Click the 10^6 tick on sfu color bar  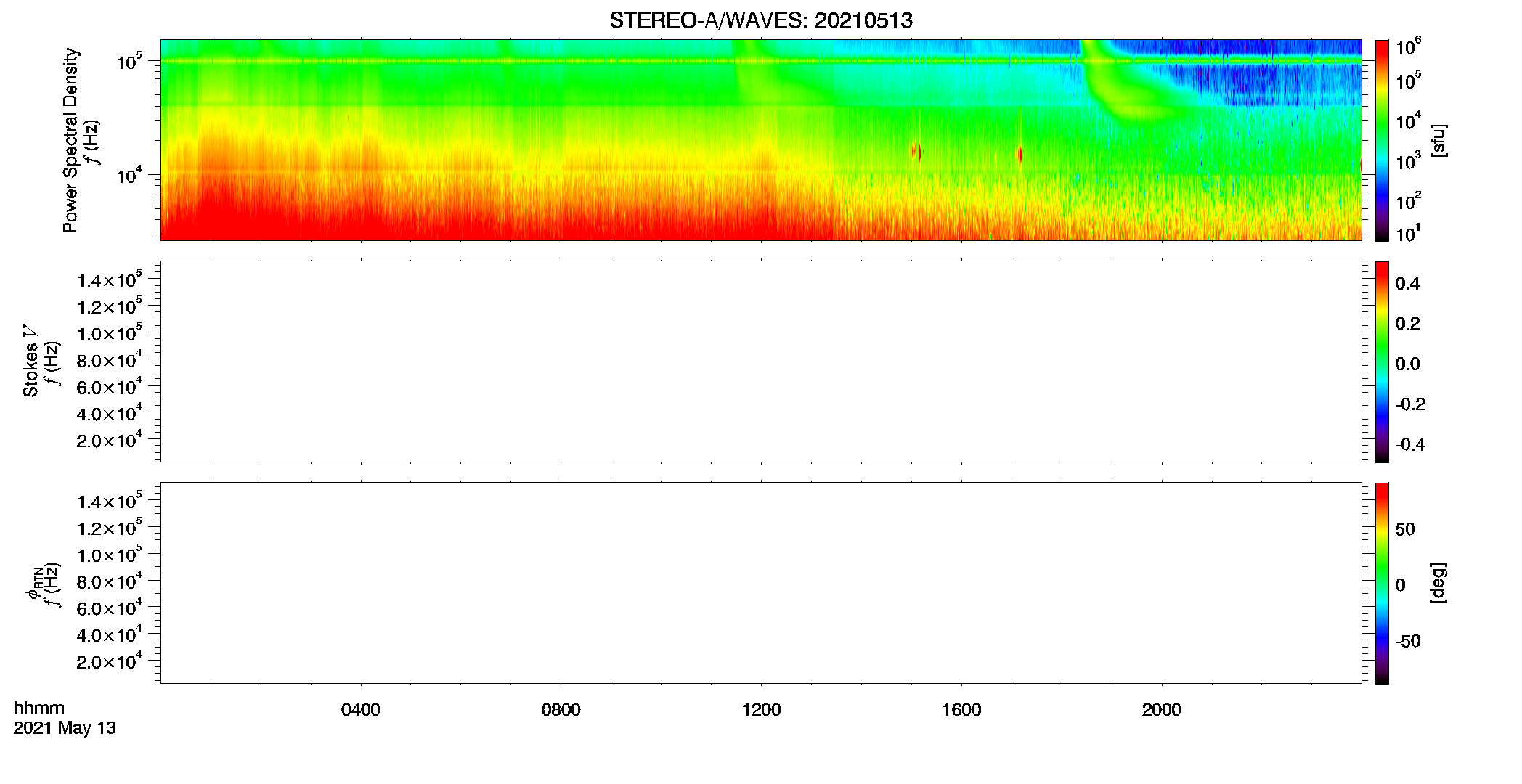[x=1409, y=46]
